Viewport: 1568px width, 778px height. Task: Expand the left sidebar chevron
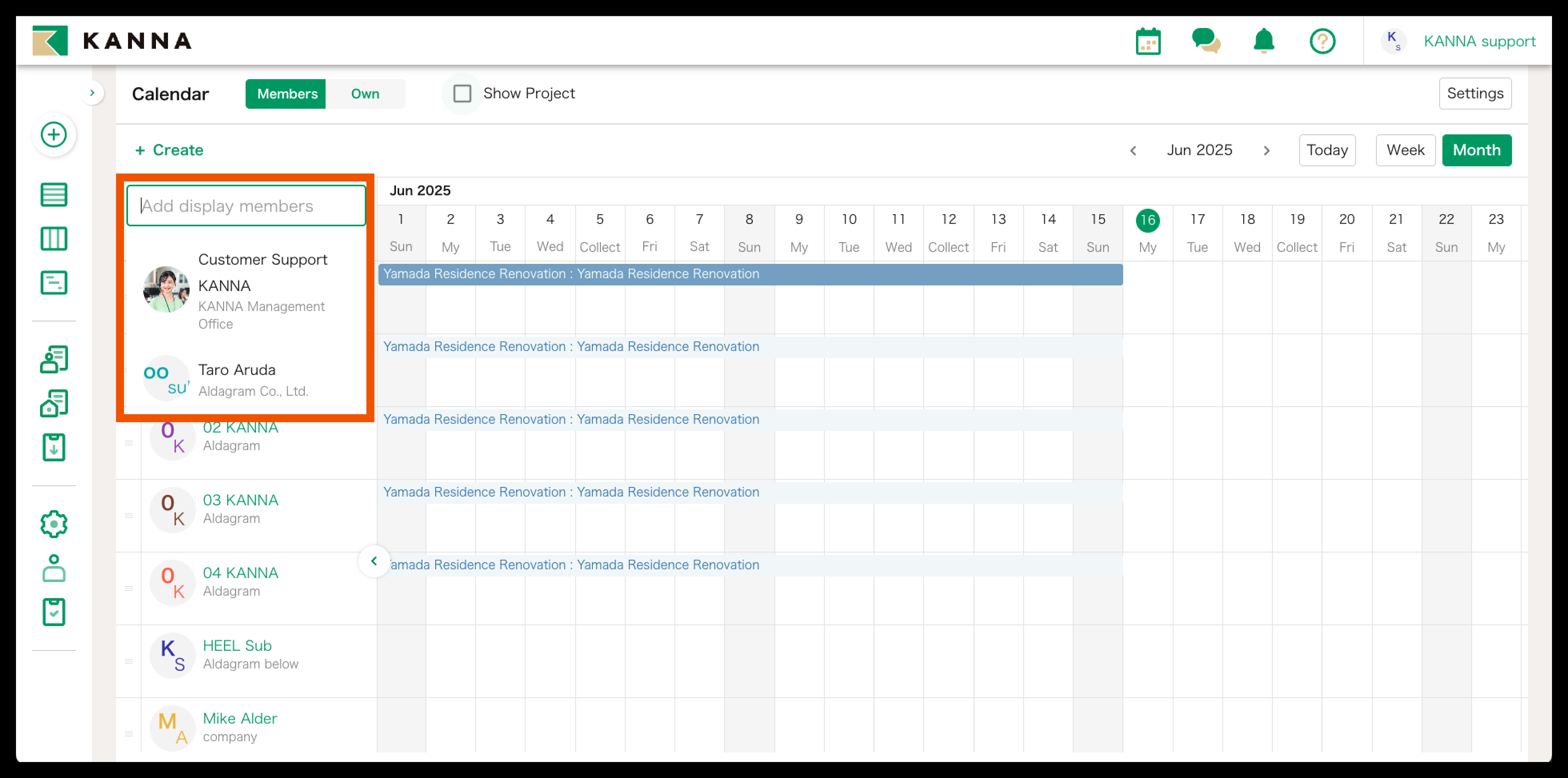coord(92,93)
